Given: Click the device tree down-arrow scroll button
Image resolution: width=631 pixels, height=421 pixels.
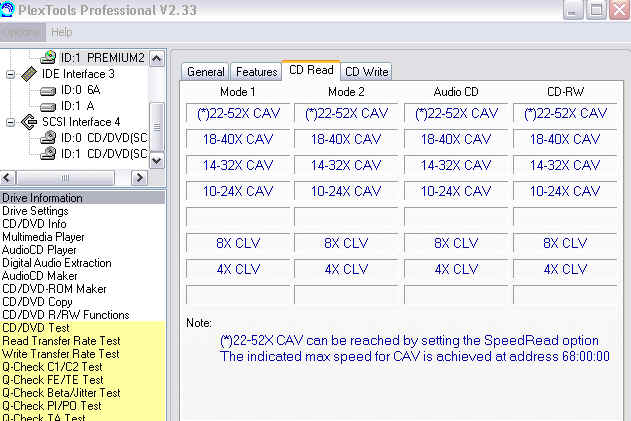Looking at the screenshot, I should click(157, 161).
